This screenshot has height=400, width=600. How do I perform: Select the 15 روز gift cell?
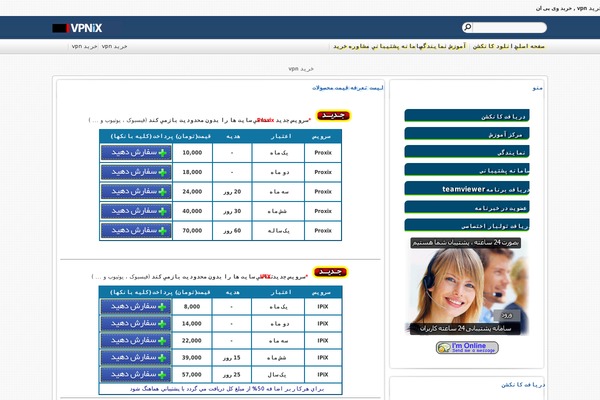[232, 358]
